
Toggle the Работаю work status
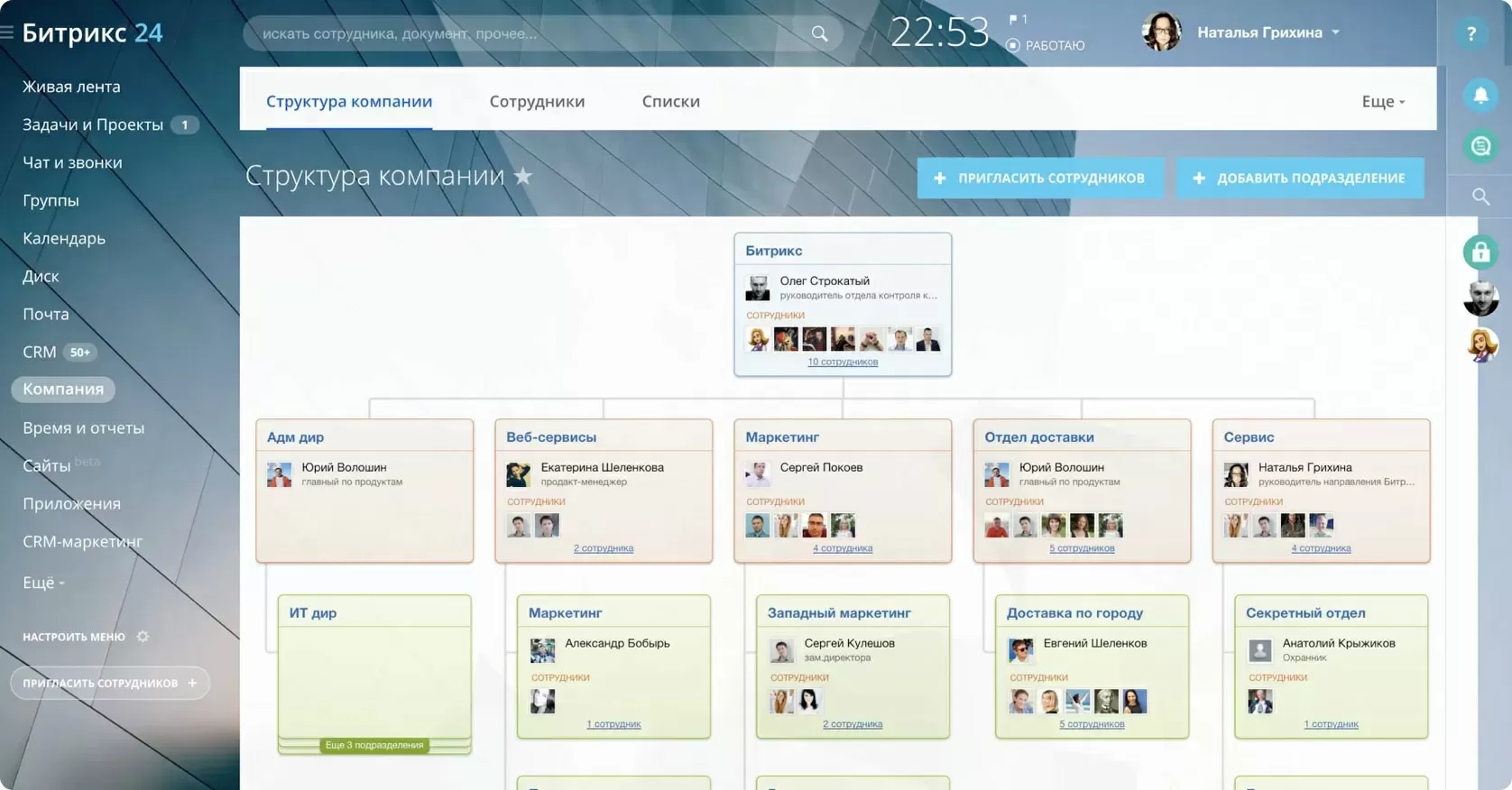pyautogui.click(x=1046, y=45)
